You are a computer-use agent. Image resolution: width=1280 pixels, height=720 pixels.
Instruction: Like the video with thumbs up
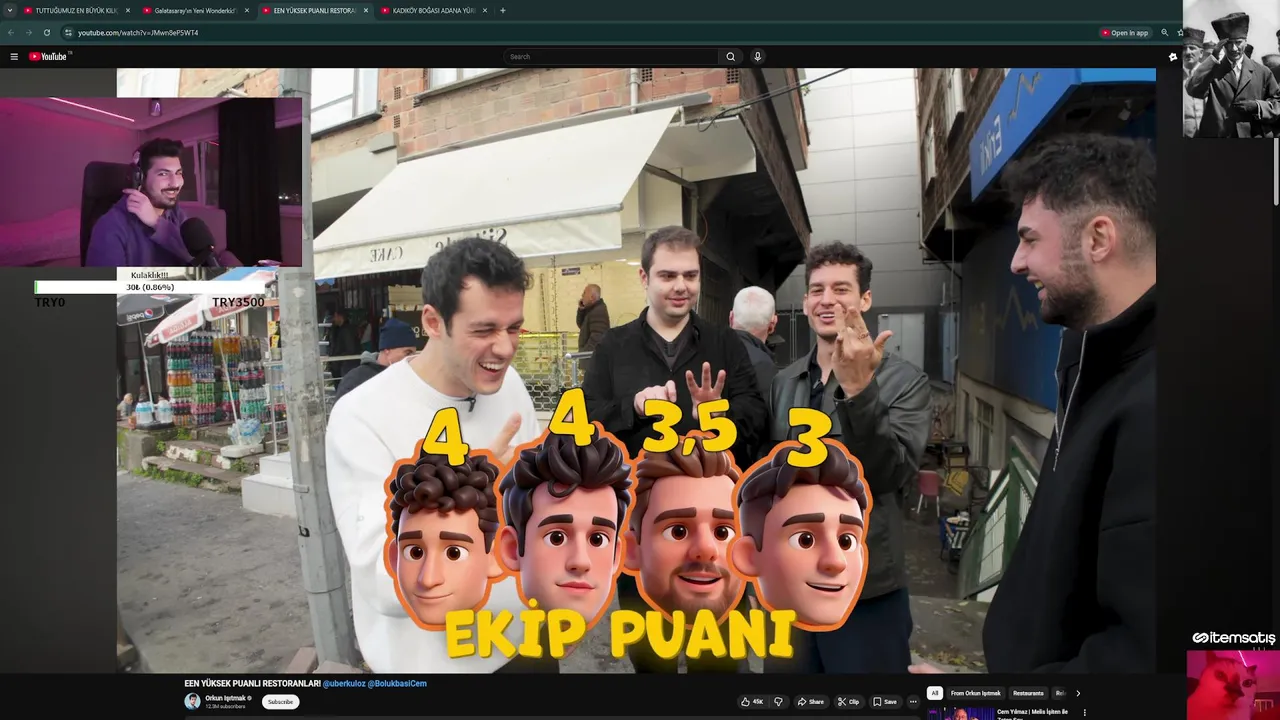751,701
